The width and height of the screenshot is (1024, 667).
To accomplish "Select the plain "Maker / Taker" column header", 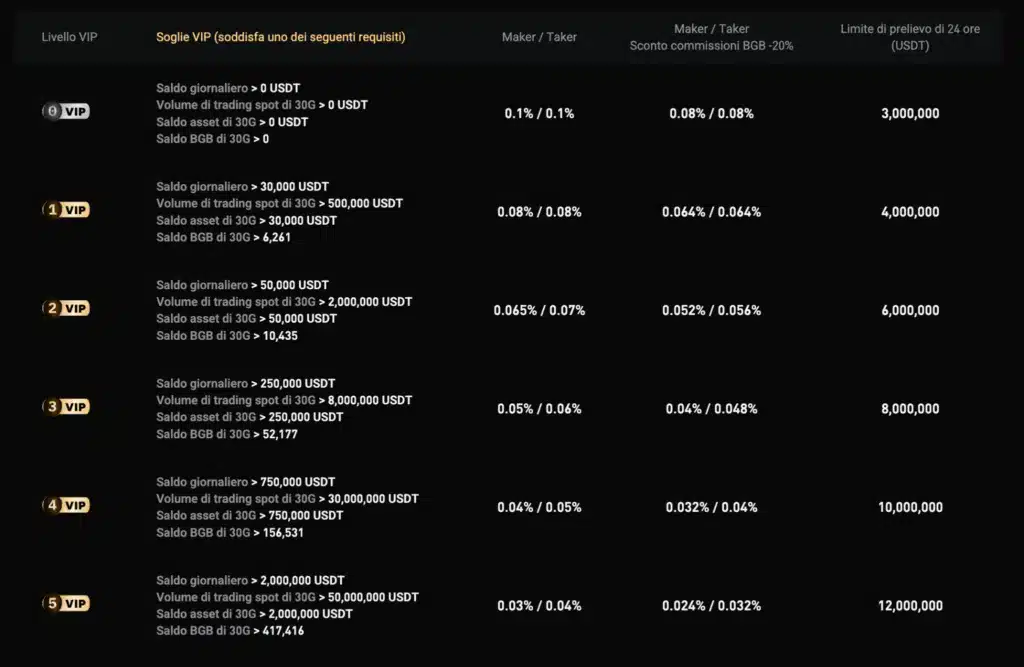I will coord(539,37).
